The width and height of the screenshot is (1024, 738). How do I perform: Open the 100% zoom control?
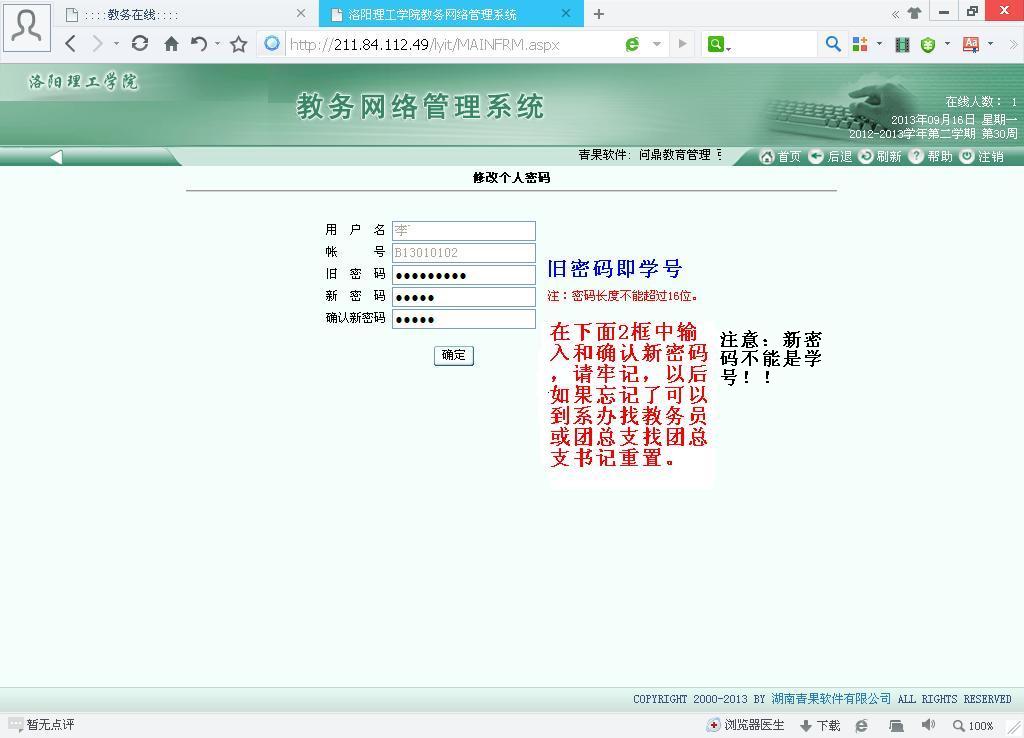(973, 726)
